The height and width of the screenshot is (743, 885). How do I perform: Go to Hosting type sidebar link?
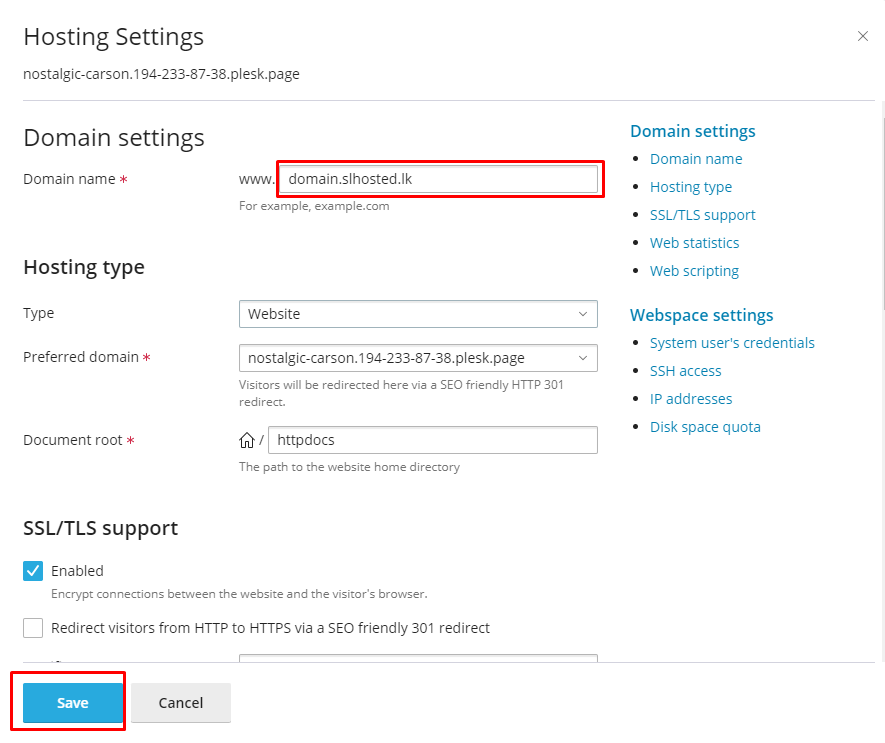(690, 187)
